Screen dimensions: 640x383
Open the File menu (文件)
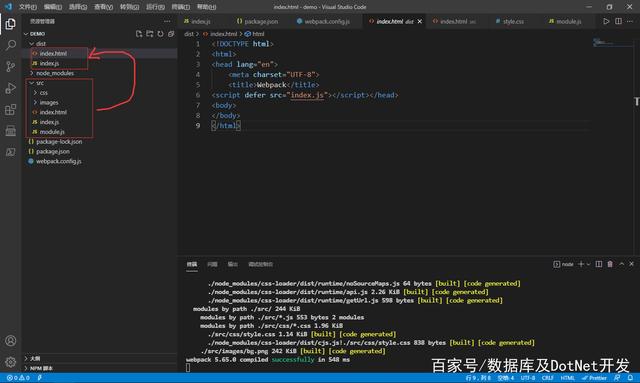click(28, 7)
